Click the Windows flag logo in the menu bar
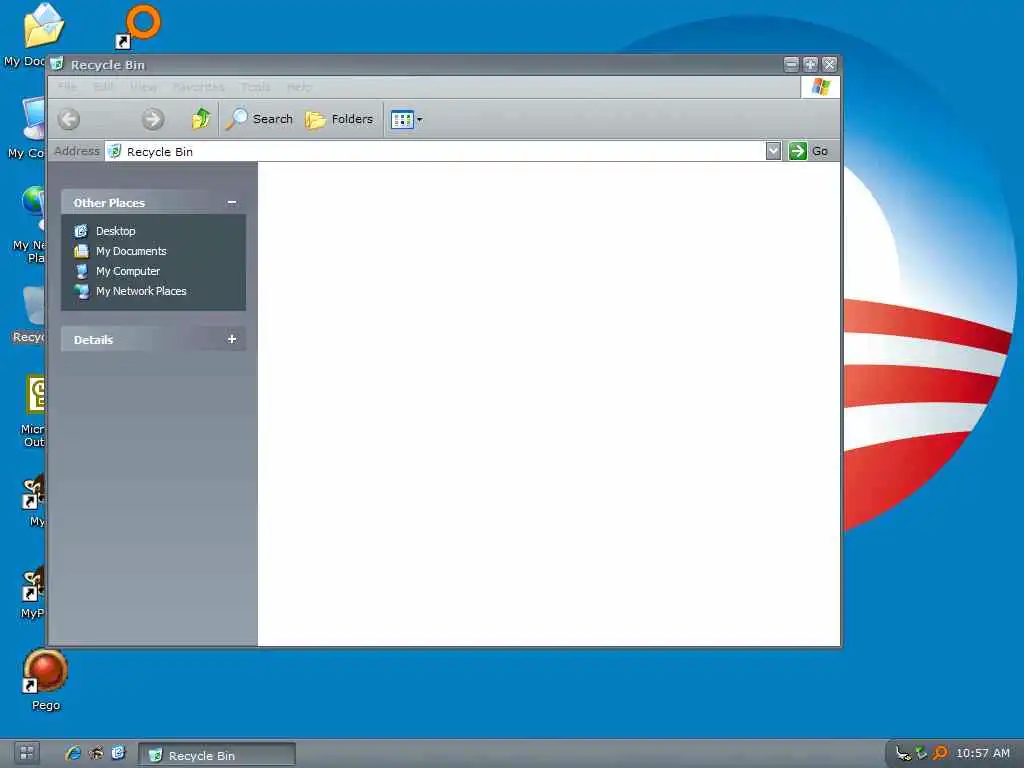Viewport: 1024px width, 768px height. (x=821, y=87)
